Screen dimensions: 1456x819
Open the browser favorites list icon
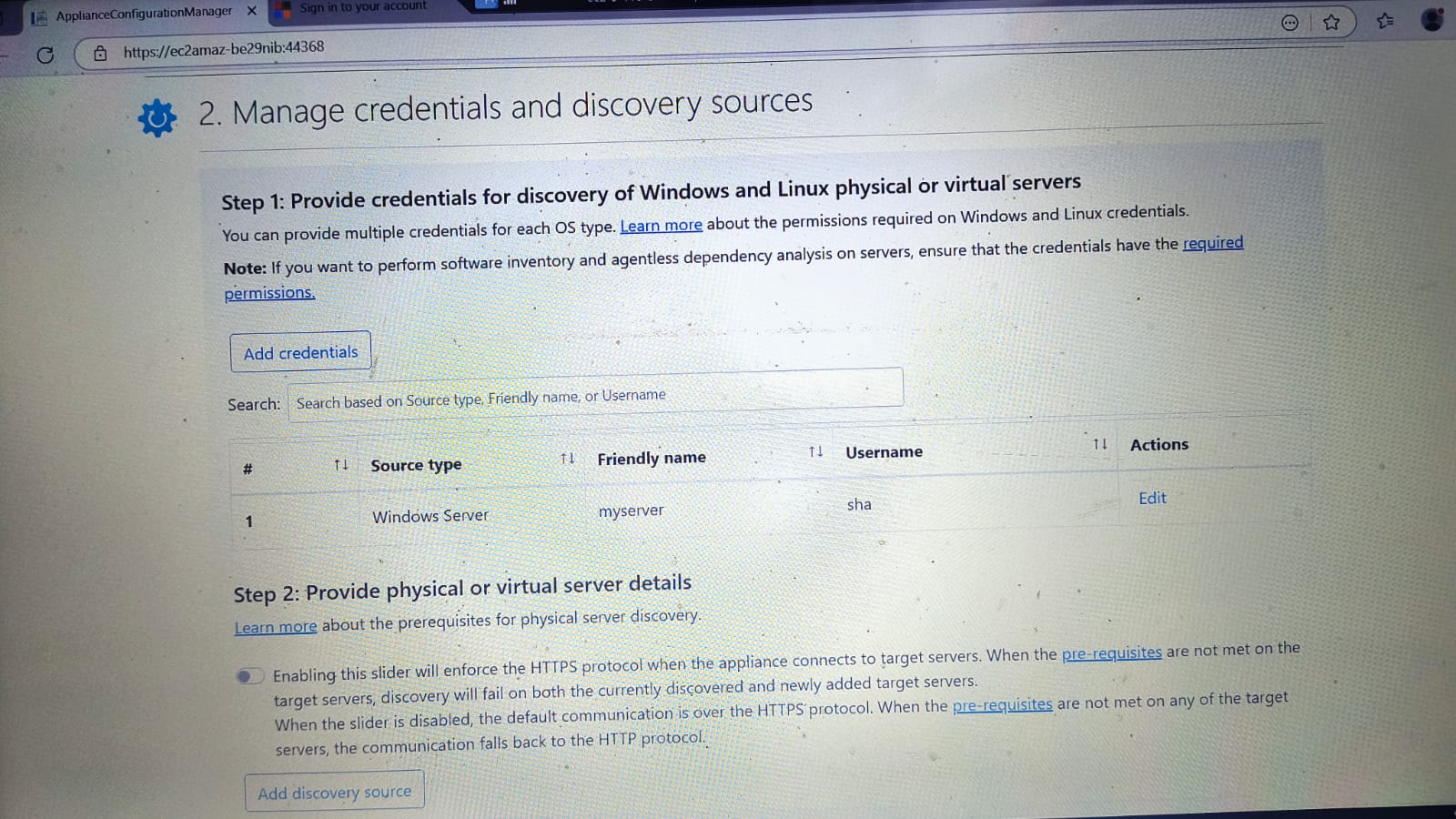1385,20
